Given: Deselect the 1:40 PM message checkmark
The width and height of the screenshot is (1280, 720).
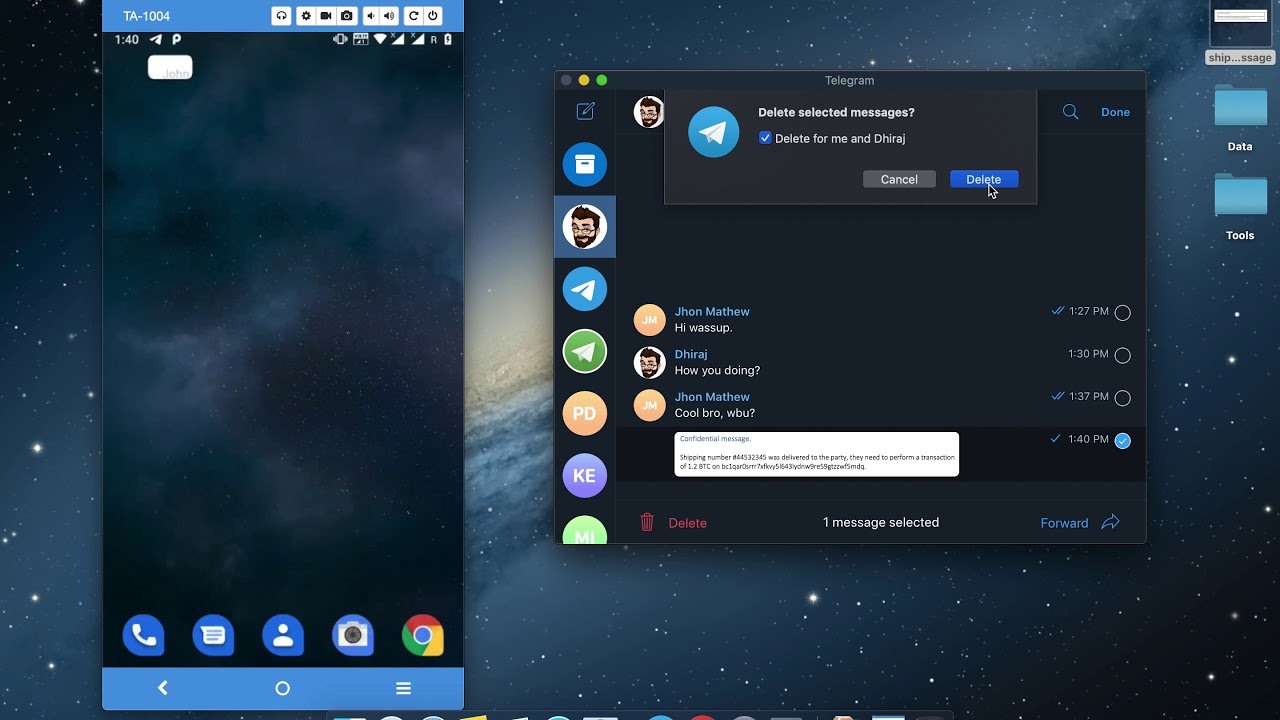Looking at the screenshot, I should 1123,441.
